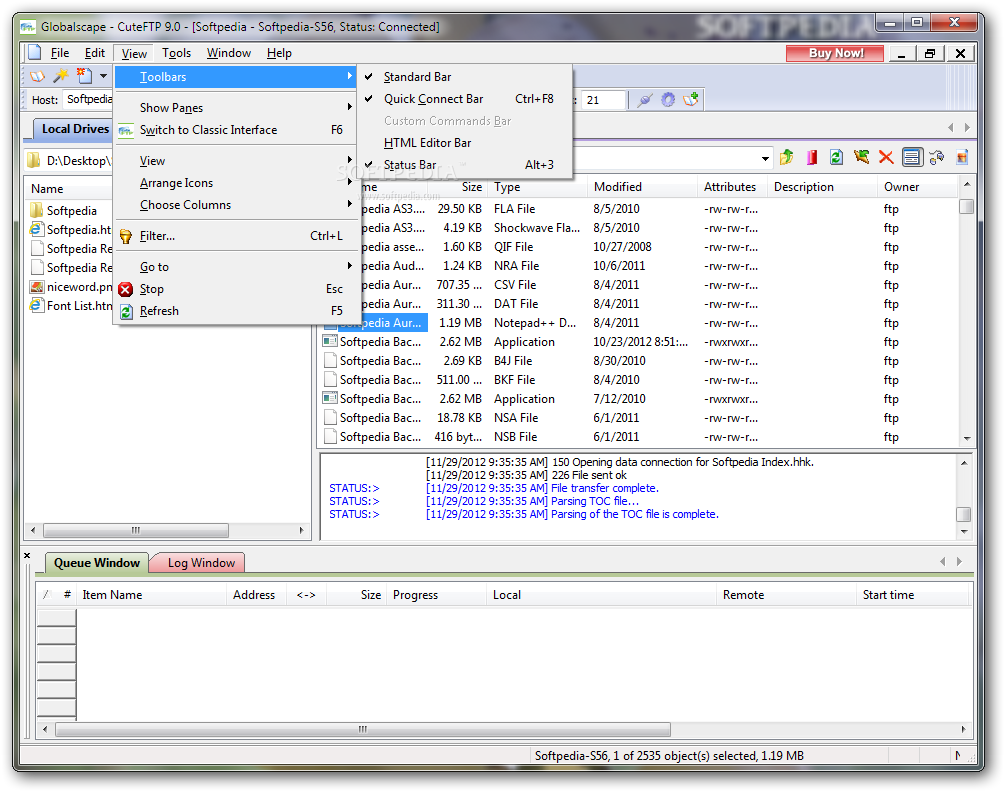The image size is (1005, 792).
Task: Click niceword.pn image file icon
Action: click(37, 286)
